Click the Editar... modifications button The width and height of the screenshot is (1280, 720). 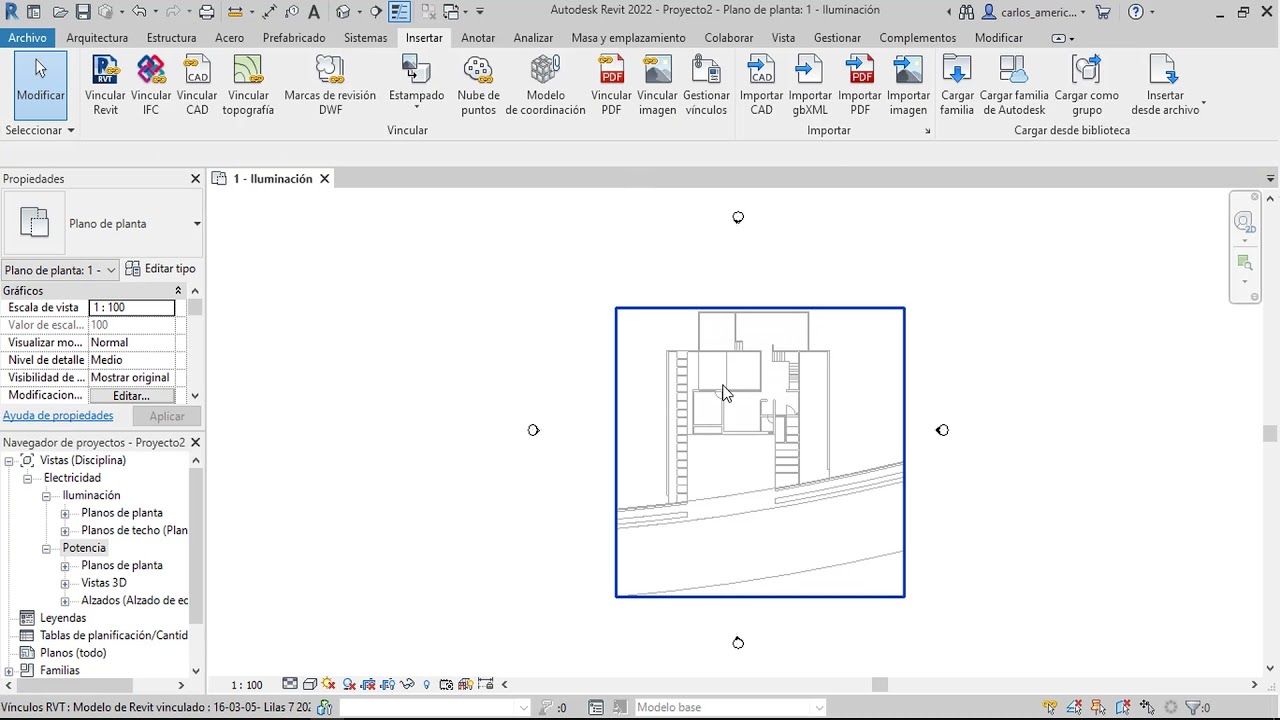131,396
